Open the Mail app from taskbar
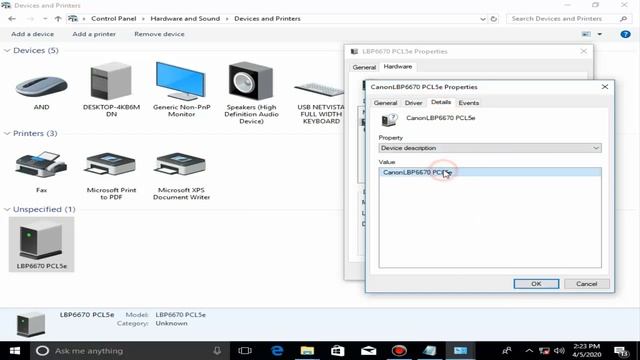 368,351
